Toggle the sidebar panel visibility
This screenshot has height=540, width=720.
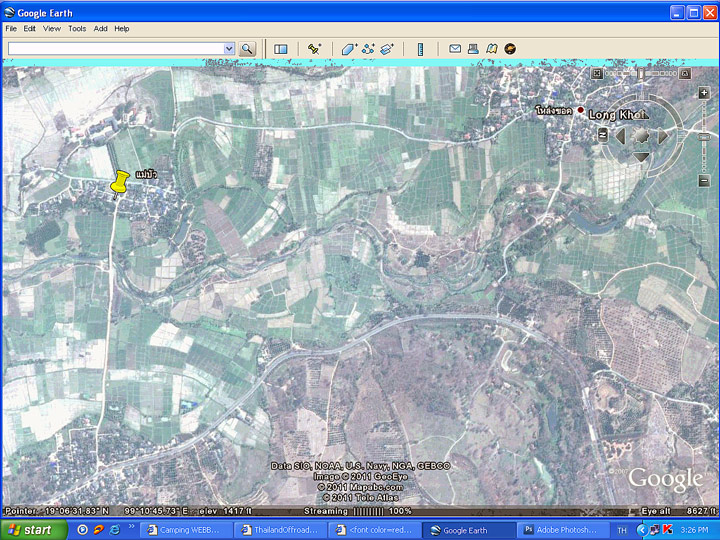pyautogui.click(x=281, y=48)
